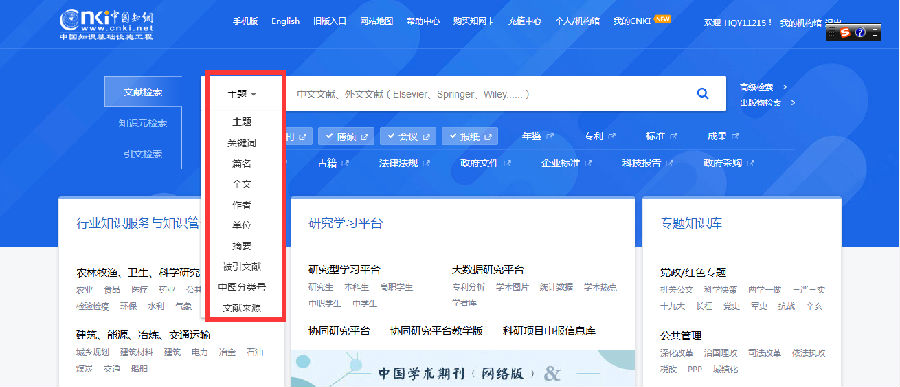Open the 科研项目申报信息库 link
The image size is (900, 387).
549,331
